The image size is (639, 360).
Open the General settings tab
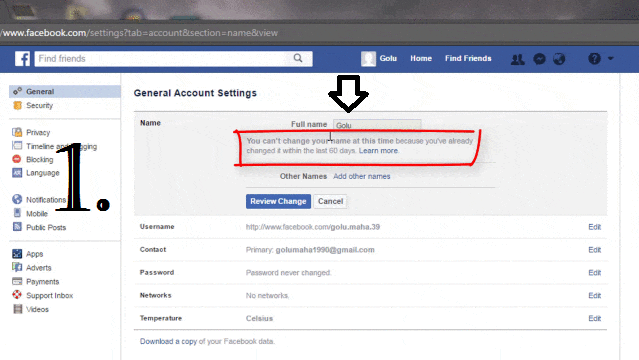(x=65, y=92)
